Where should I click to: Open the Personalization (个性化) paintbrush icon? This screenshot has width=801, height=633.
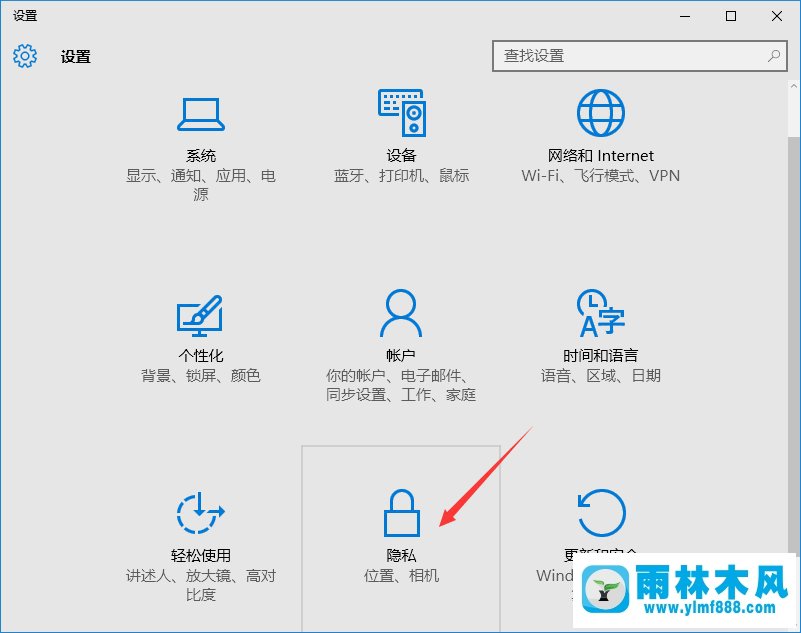(x=200, y=315)
